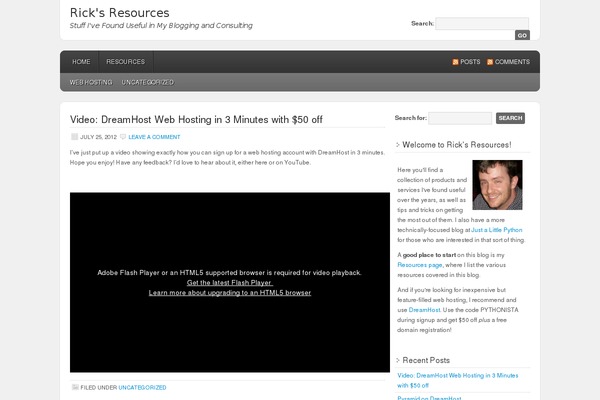
Task: Click Leave a Comment link
Action: click(154, 137)
